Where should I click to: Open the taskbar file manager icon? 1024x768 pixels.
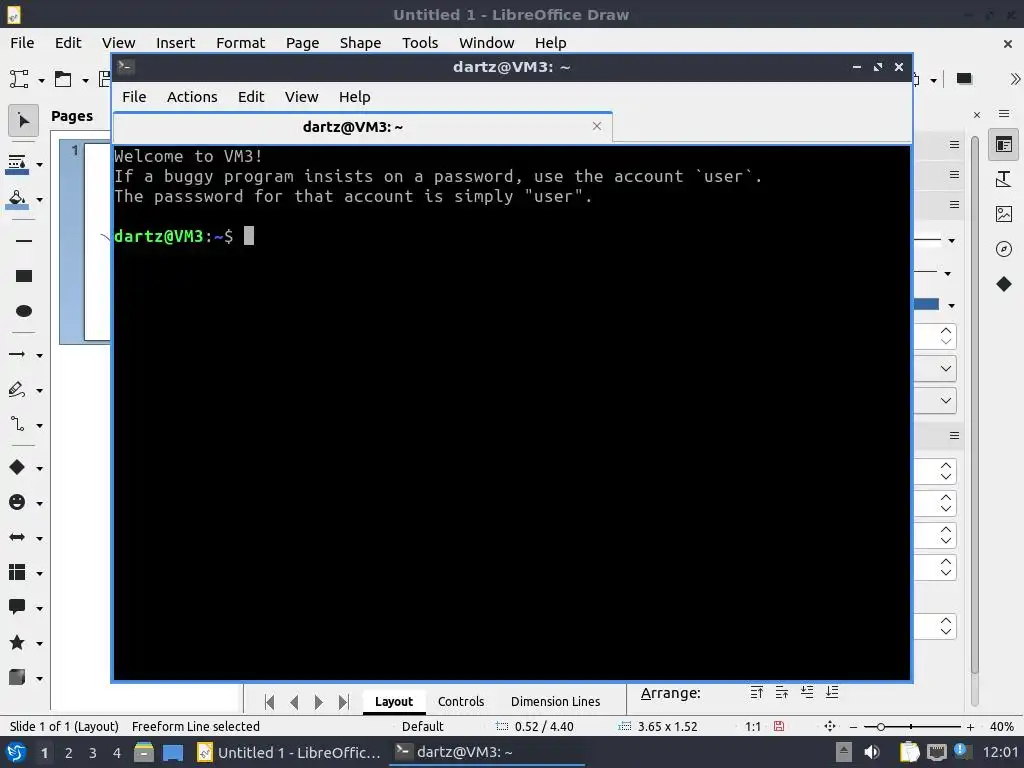(x=144, y=752)
